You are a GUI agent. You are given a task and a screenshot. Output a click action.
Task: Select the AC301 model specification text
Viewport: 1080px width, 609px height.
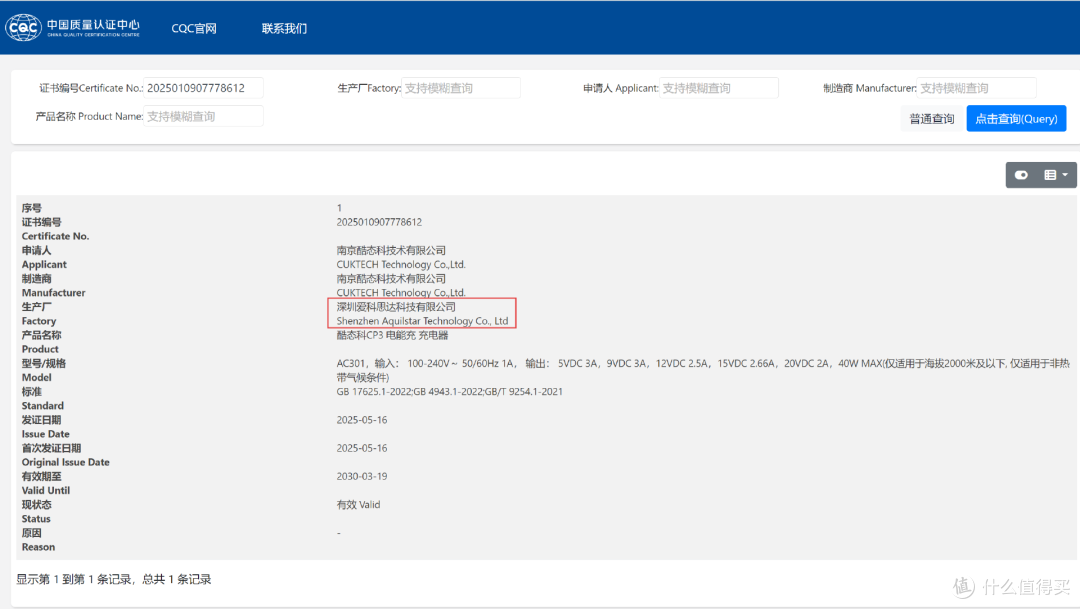pos(703,370)
